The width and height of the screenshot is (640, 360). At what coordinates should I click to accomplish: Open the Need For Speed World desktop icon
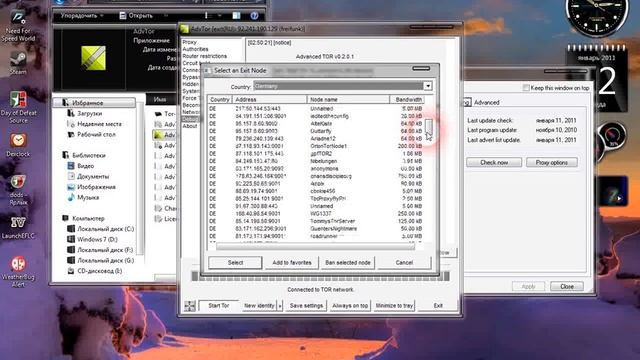click(18, 25)
